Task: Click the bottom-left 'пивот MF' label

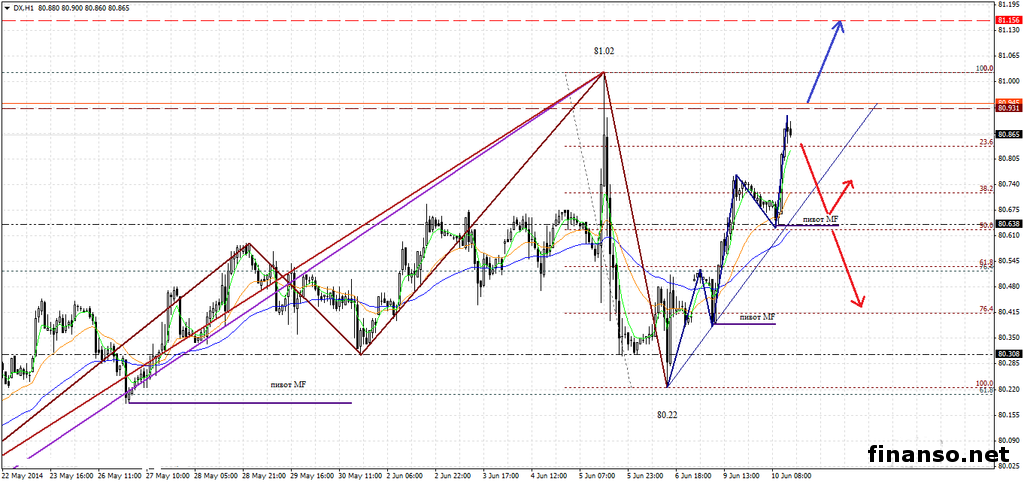Action: [288, 383]
